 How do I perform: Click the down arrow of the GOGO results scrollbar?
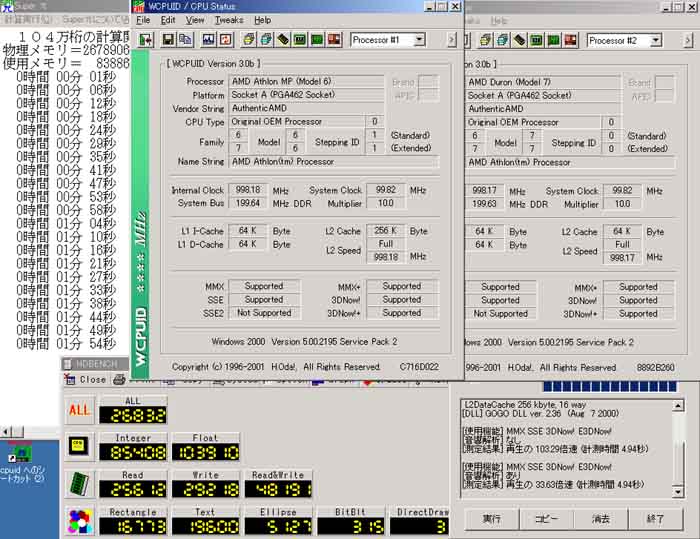678,492
